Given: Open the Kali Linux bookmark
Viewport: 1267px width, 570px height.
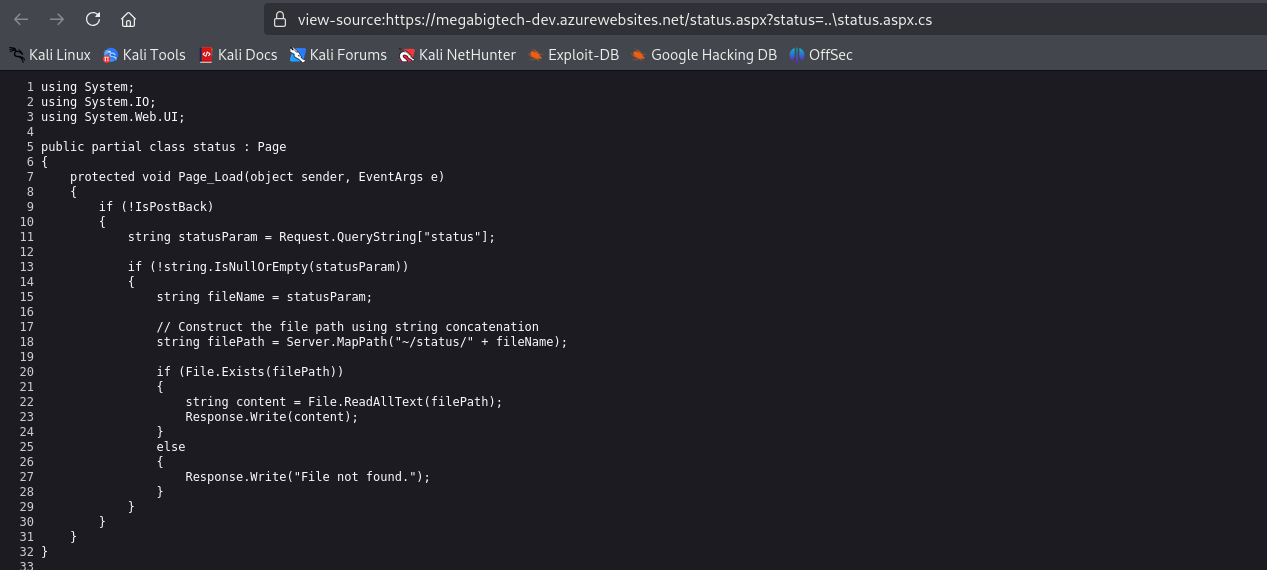Looking at the screenshot, I should [50, 55].
